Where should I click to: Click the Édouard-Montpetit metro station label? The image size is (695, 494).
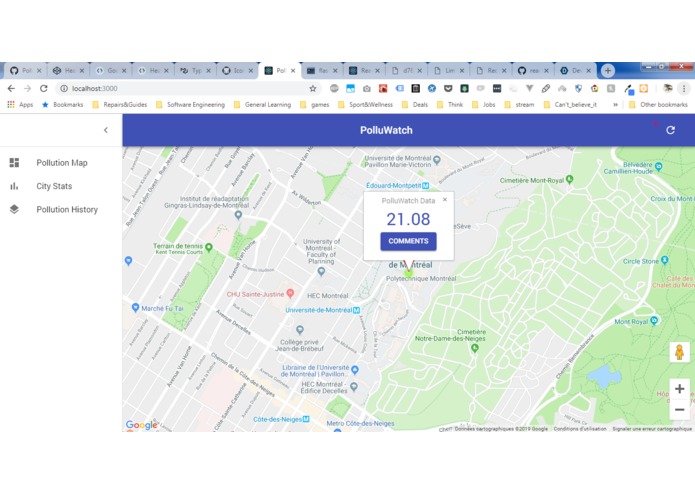click(394, 185)
